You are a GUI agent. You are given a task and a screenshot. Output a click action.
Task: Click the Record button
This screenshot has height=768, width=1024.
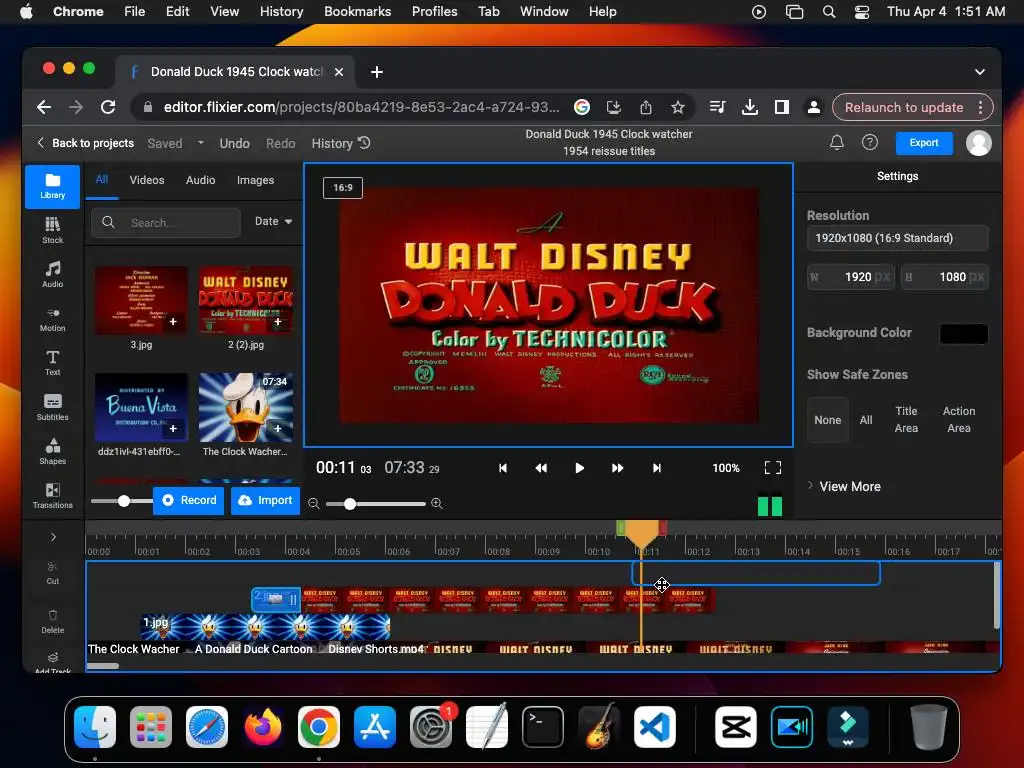coord(189,500)
